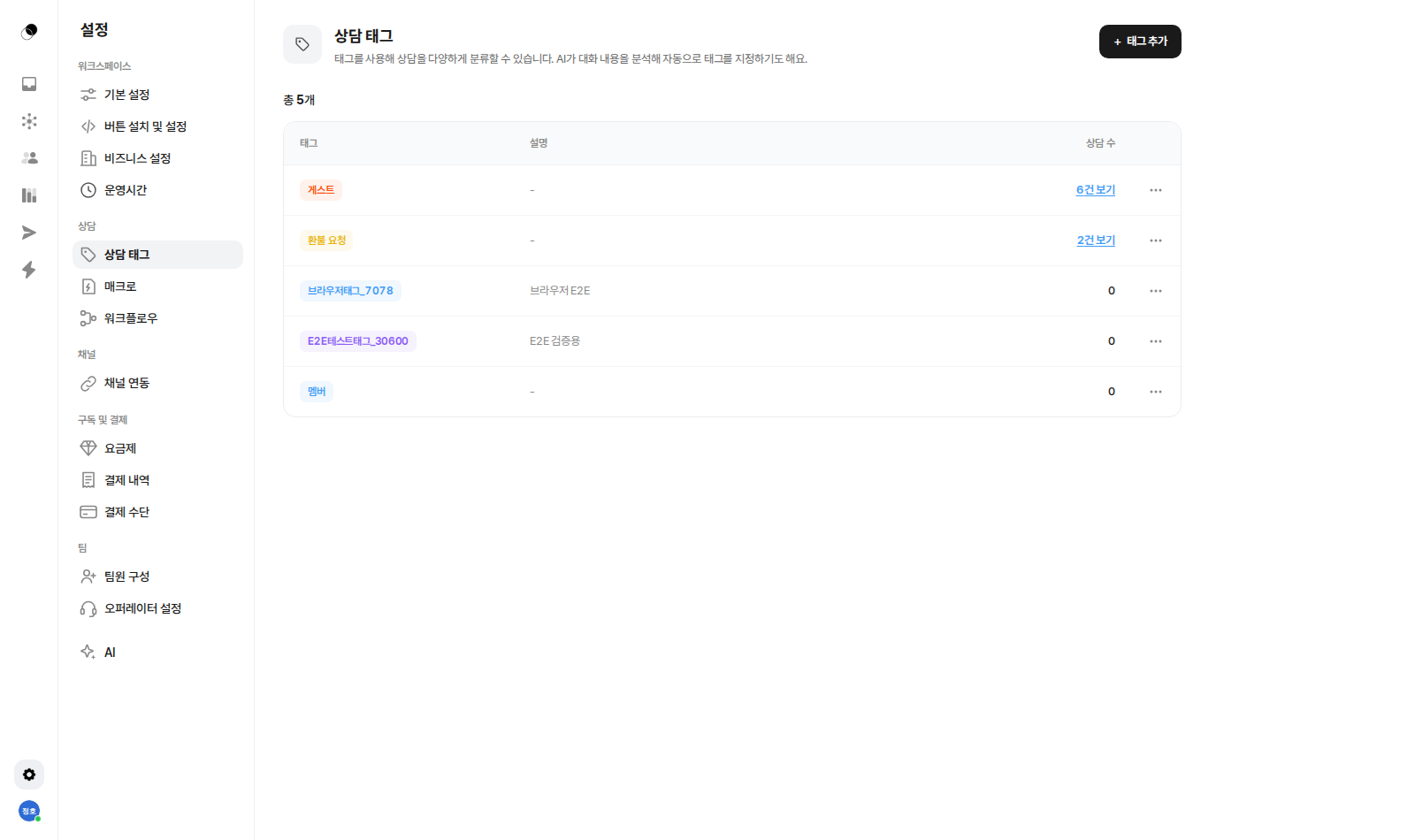Open the statistics chart icon in left rail
This screenshot has height=840, width=1415.
(29, 195)
